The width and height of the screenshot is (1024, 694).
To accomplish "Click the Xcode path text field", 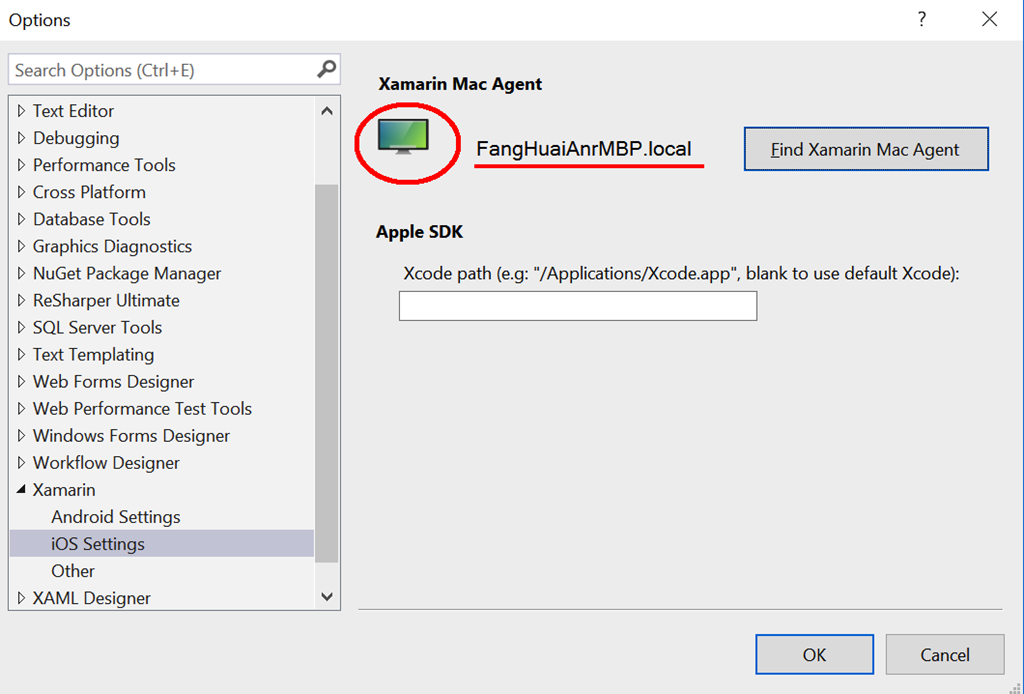I will click(x=578, y=306).
